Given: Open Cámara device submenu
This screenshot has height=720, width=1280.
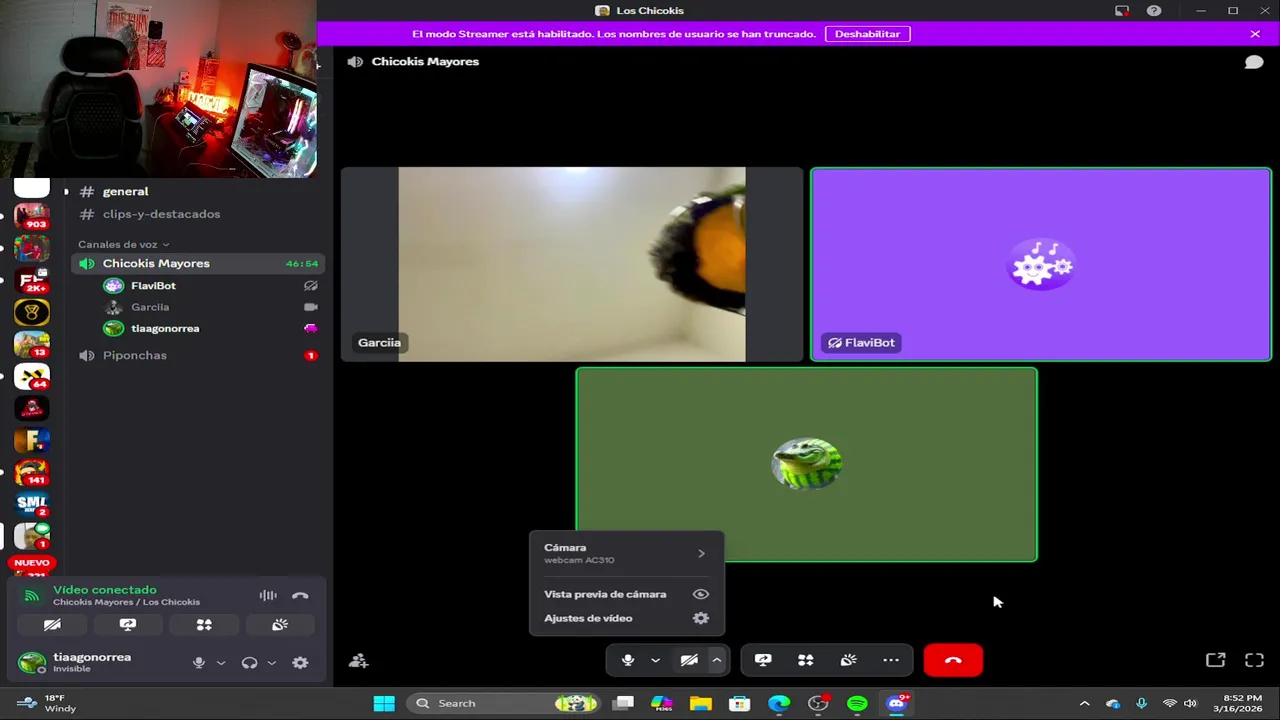Looking at the screenshot, I should [626, 553].
